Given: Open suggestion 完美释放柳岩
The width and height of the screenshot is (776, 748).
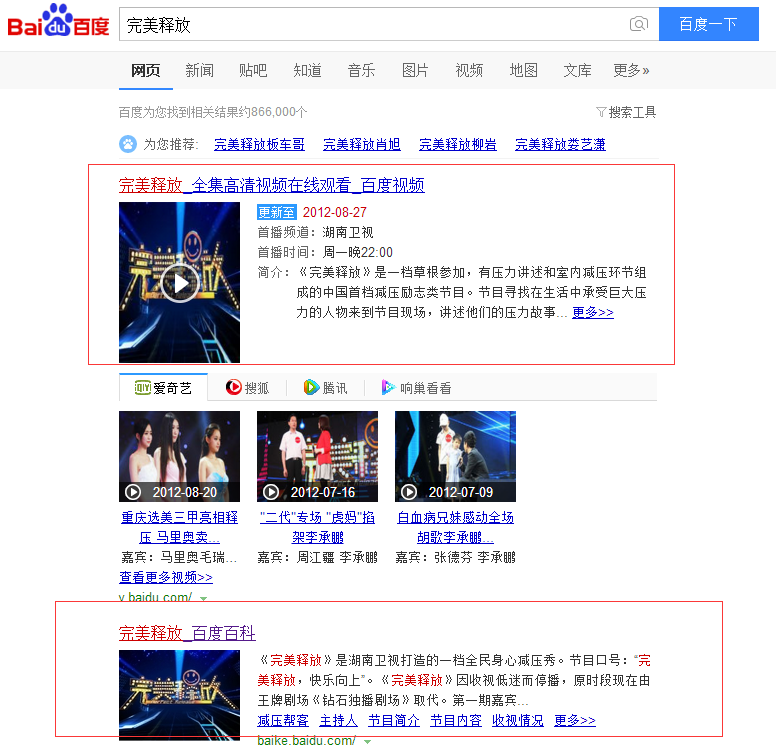Looking at the screenshot, I should pyautogui.click(x=458, y=144).
